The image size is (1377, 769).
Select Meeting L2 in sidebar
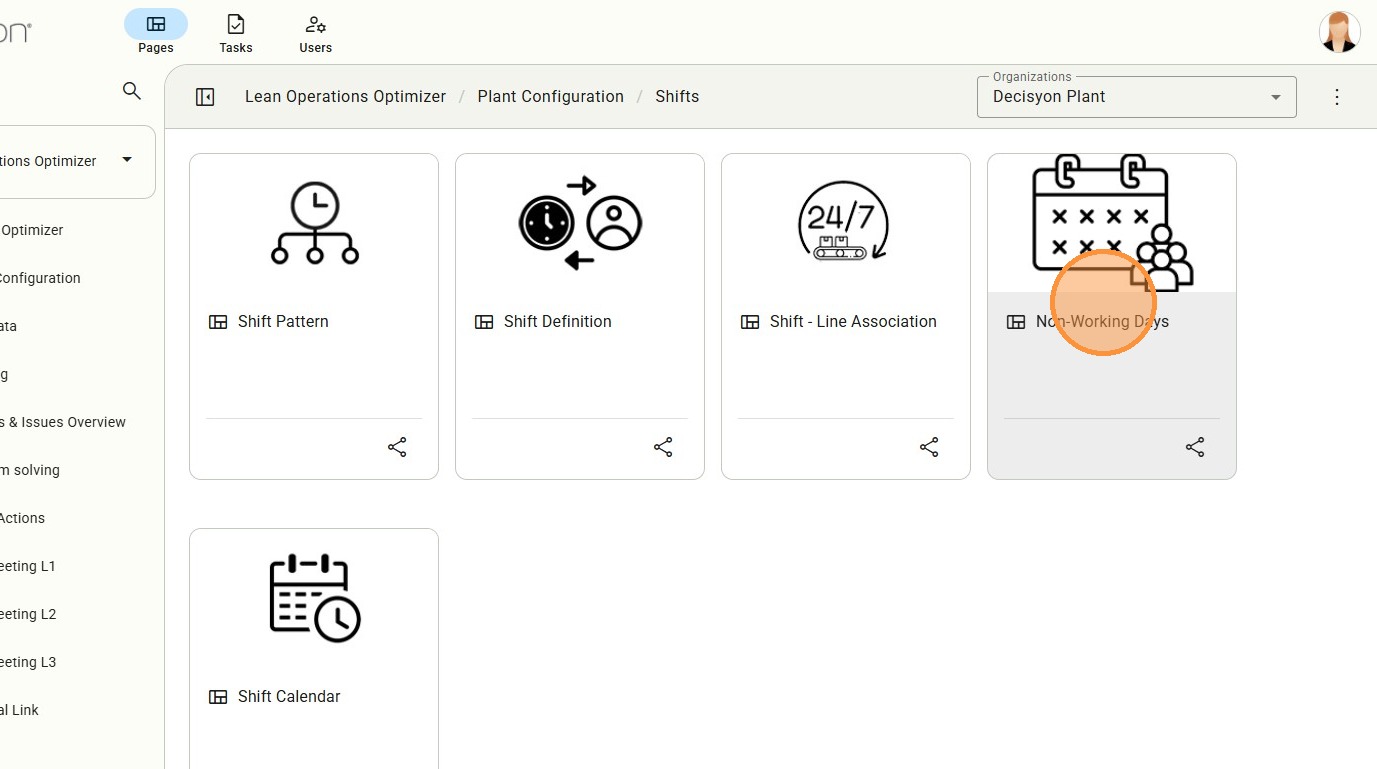click(28, 614)
